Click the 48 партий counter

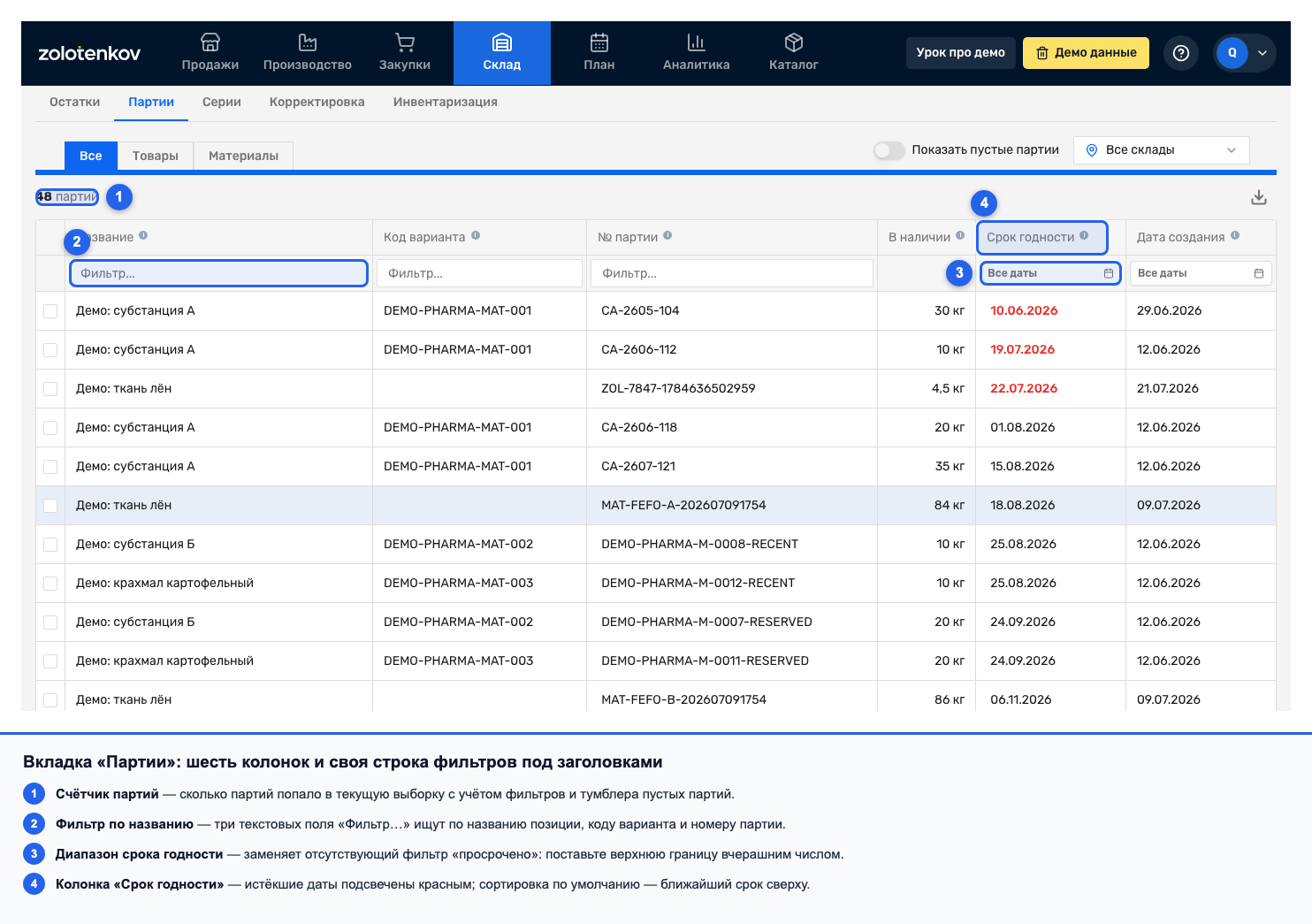tap(67, 197)
